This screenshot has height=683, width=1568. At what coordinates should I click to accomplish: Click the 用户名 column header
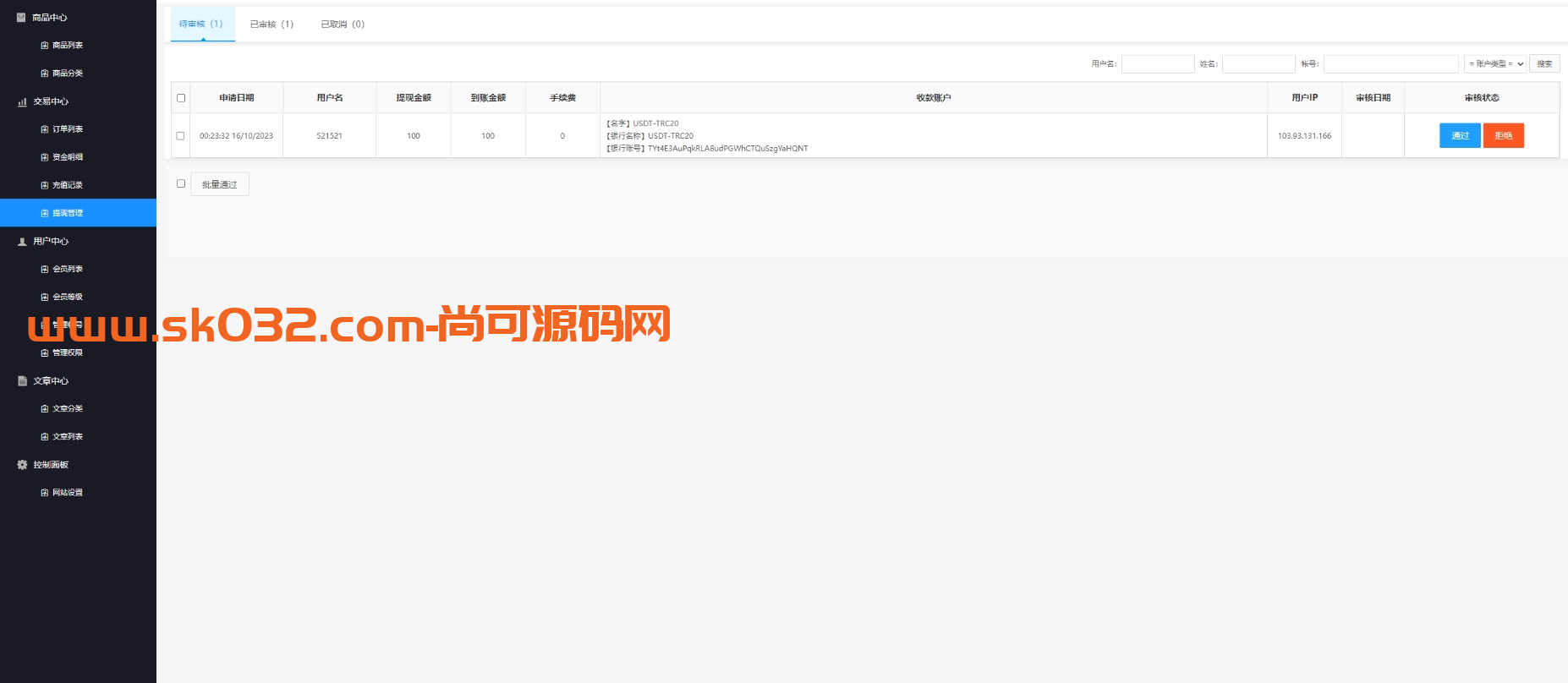(x=330, y=98)
